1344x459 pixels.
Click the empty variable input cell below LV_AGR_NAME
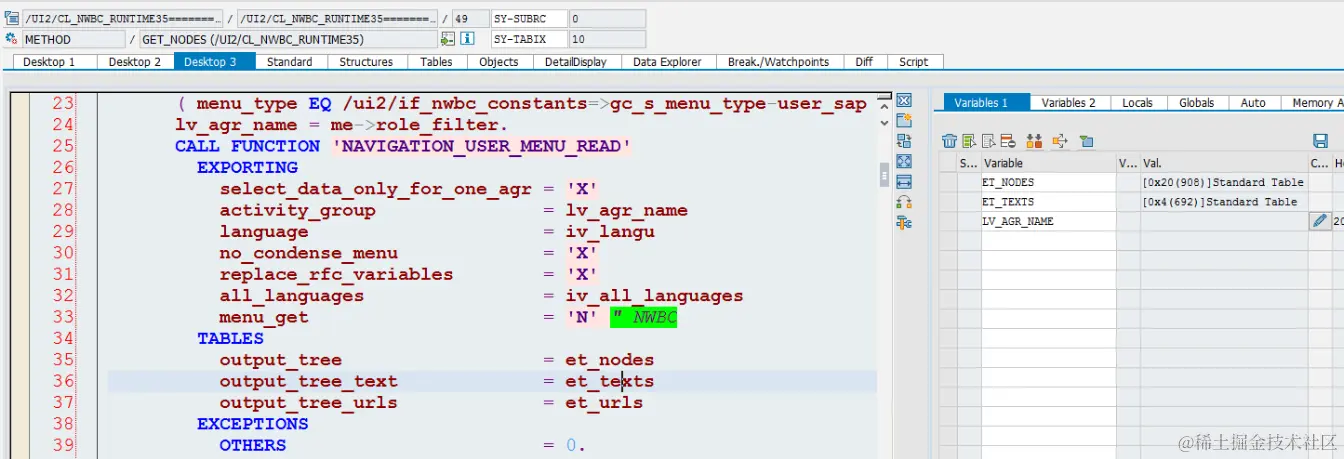pos(1048,241)
